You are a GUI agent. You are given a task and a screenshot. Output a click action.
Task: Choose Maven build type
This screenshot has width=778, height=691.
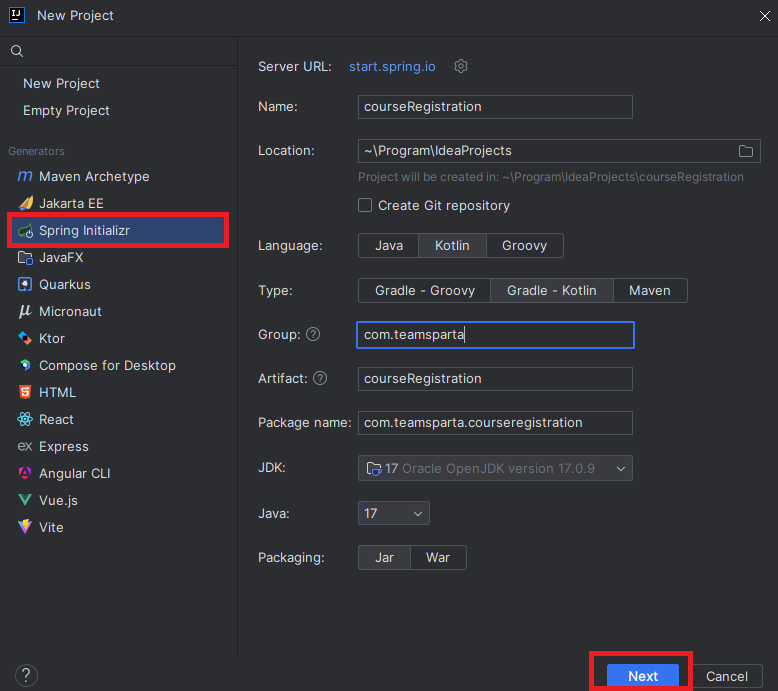(x=650, y=290)
